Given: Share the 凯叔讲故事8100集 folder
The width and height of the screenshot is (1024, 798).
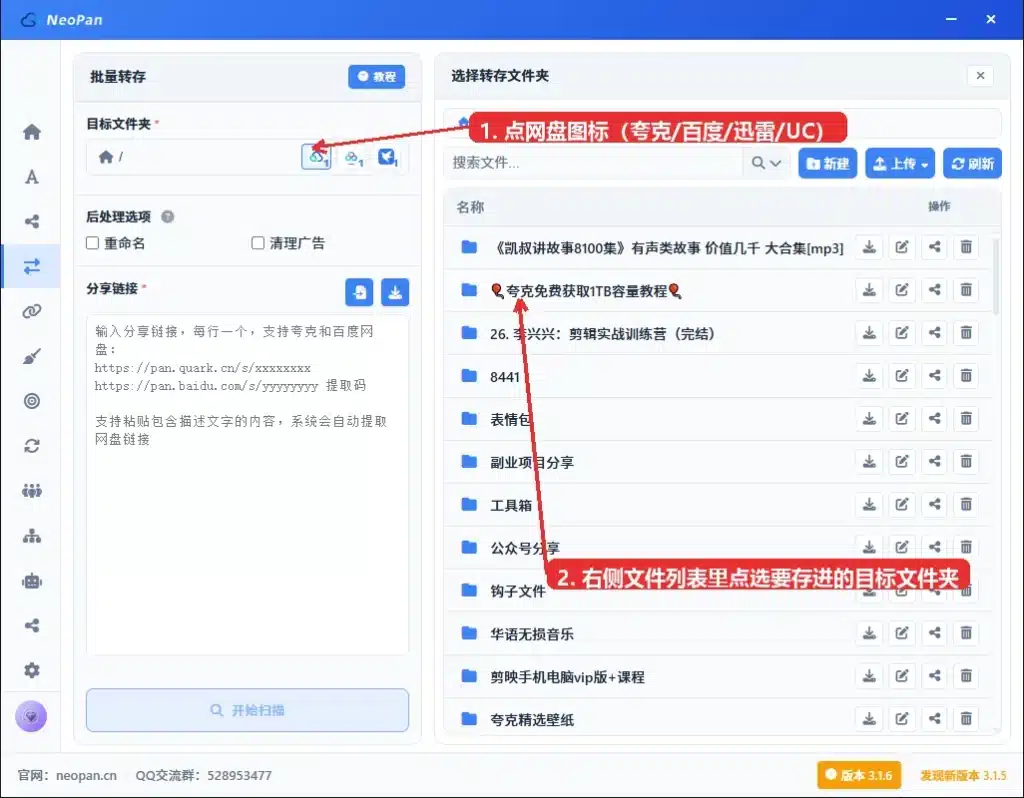Looking at the screenshot, I should coord(935,247).
